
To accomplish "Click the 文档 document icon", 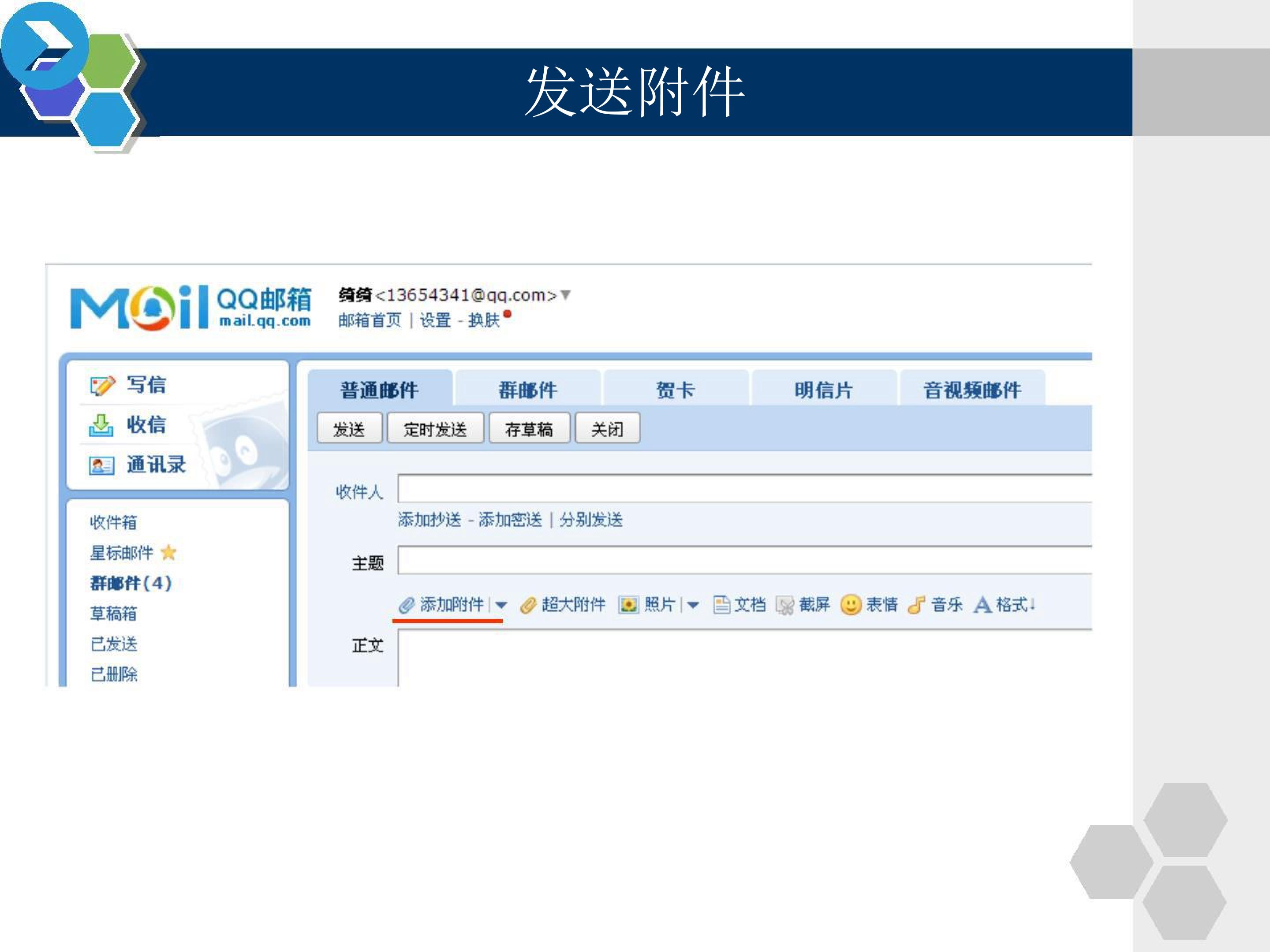I will click(x=721, y=604).
